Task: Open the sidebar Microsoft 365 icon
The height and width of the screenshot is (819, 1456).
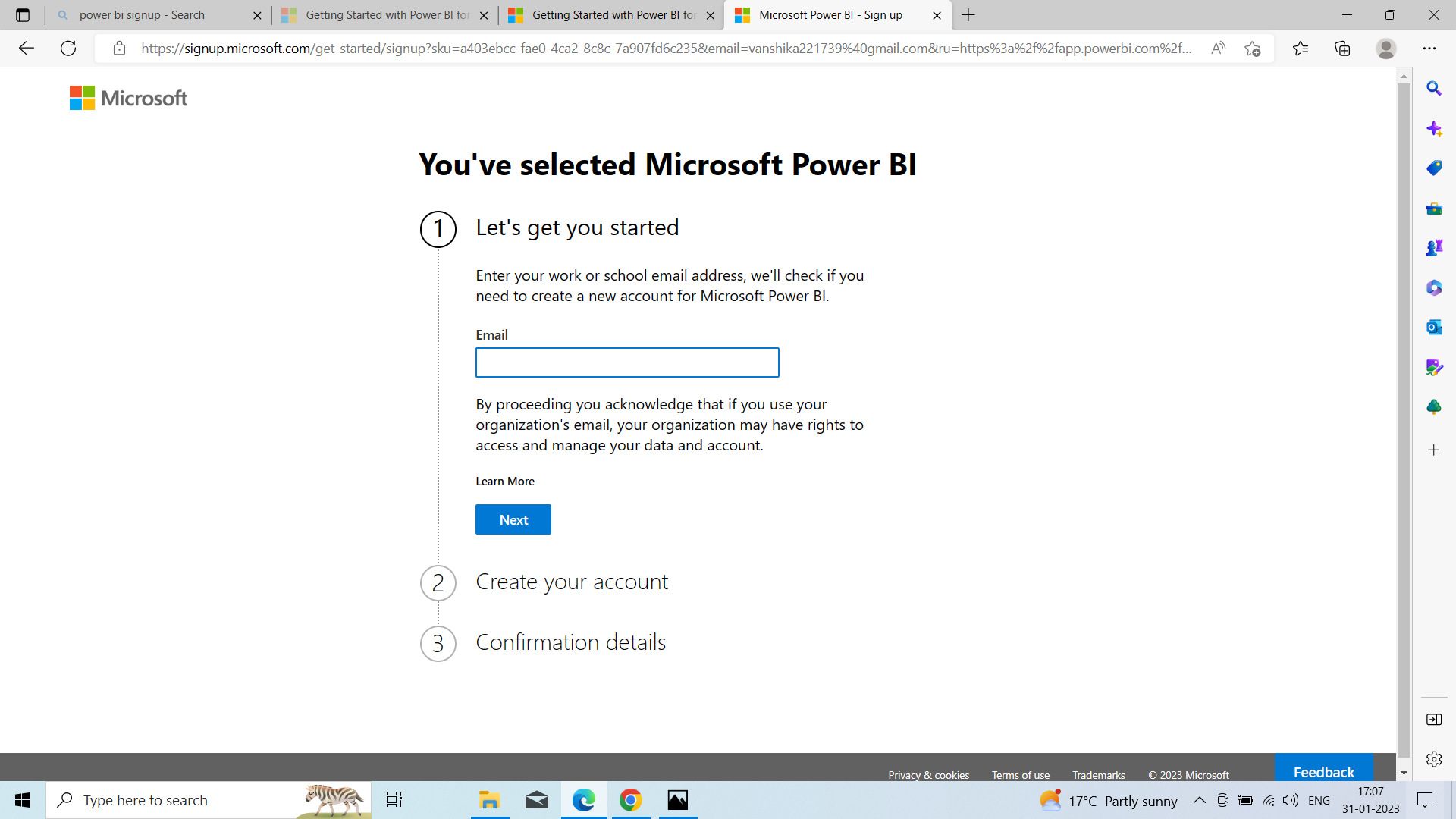Action: click(x=1433, y=287)
